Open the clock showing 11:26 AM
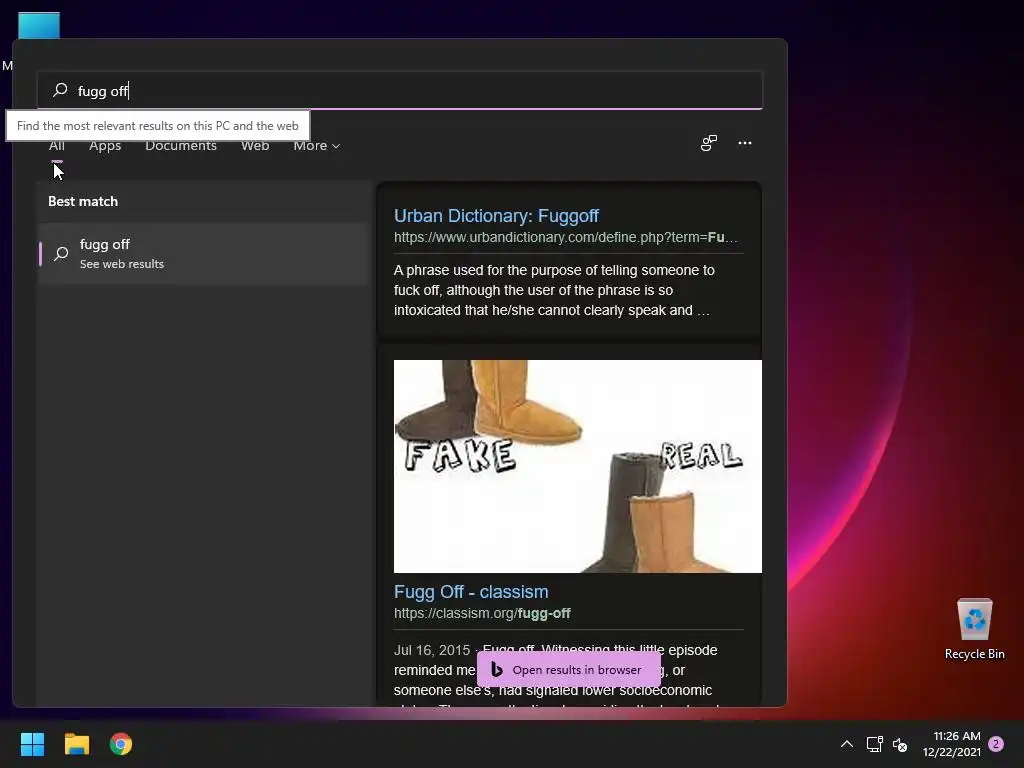 [952, 744]
